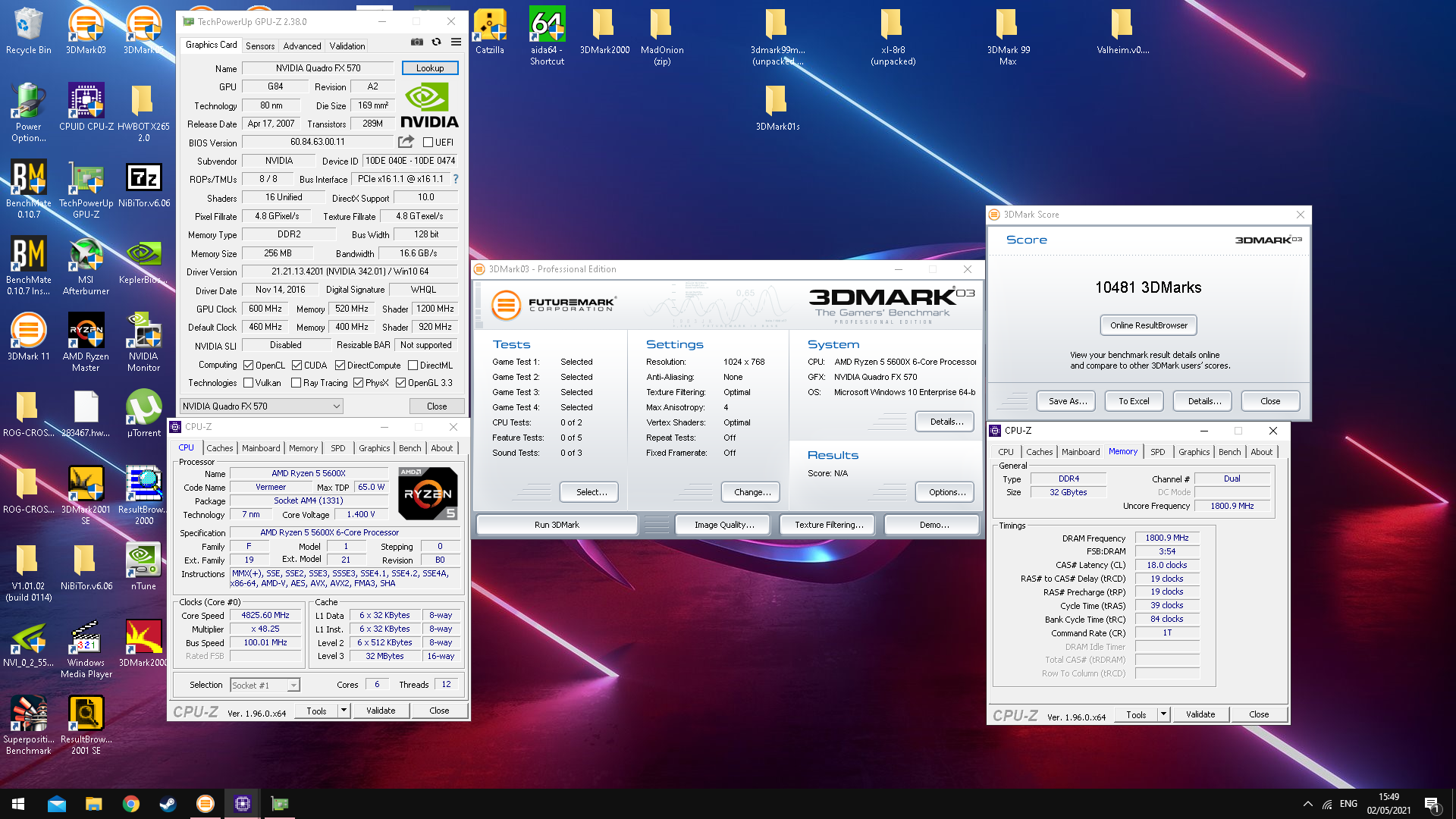The height and width of the screenshot is (819, 1456).
Task: Open Superposition Benchmark desktop icon
Action: [28, 726]
